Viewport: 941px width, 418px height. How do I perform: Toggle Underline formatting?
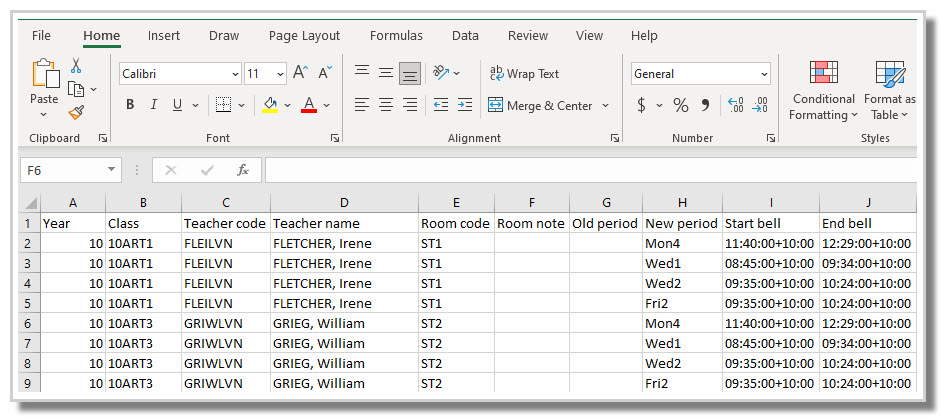pos(177,106)
